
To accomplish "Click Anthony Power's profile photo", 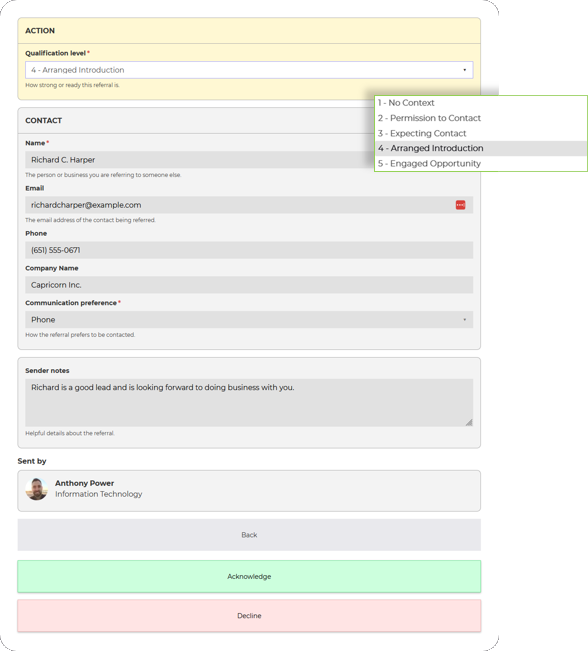I will coord(37,489).
